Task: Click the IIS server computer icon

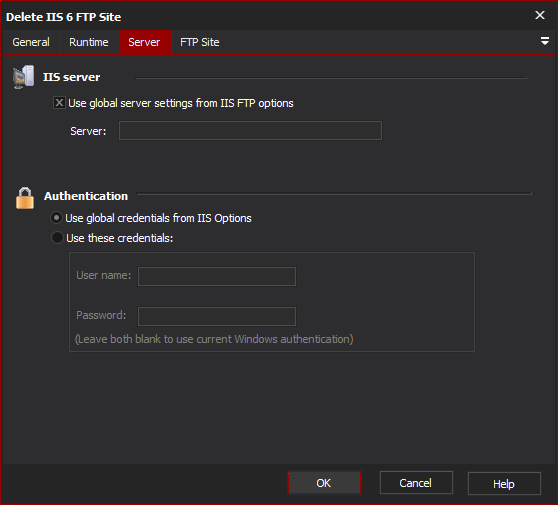Action: [23, 77]
